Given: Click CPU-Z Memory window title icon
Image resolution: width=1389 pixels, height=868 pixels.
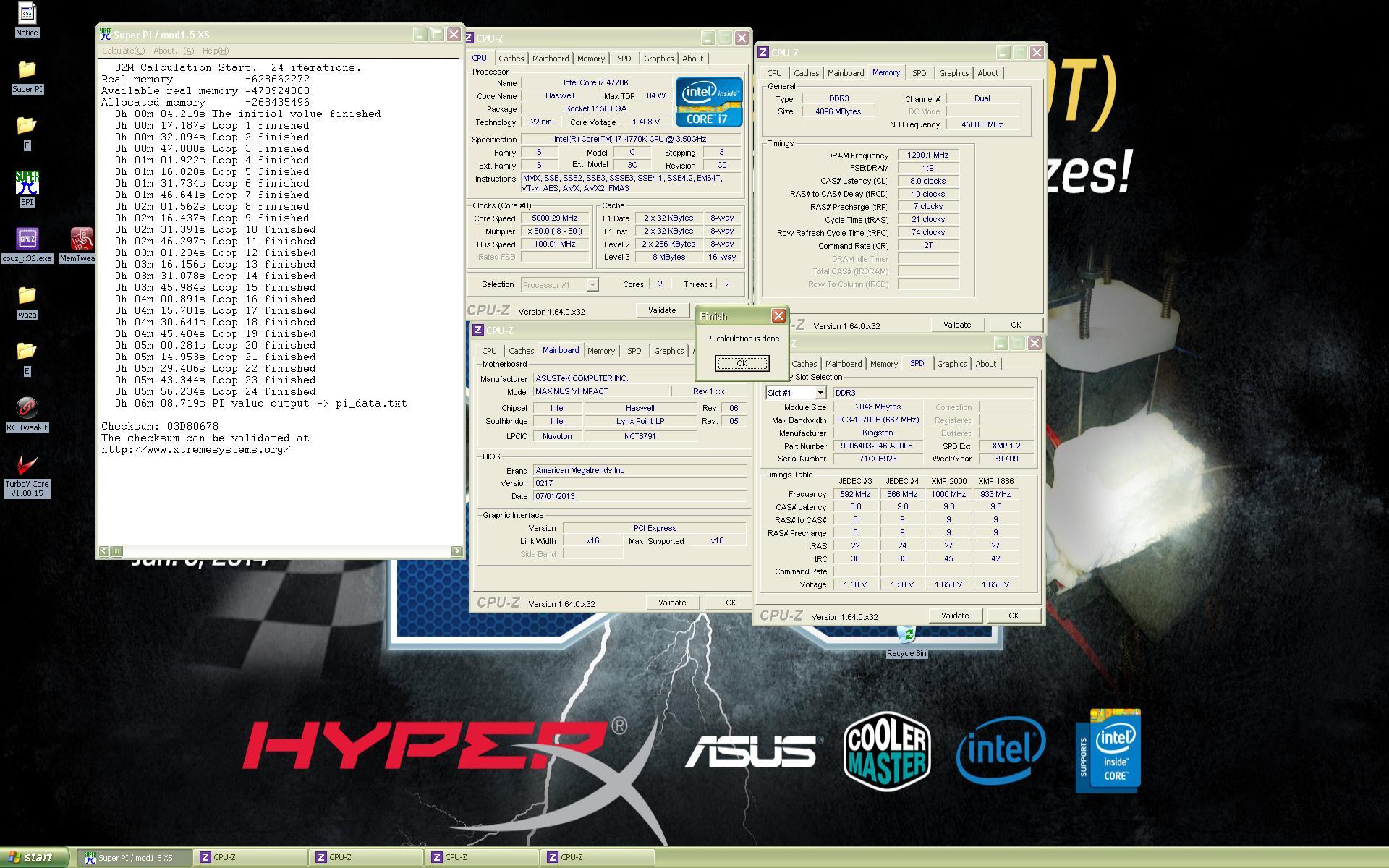Looking at the screenshot, I should [x=763, y=53].
